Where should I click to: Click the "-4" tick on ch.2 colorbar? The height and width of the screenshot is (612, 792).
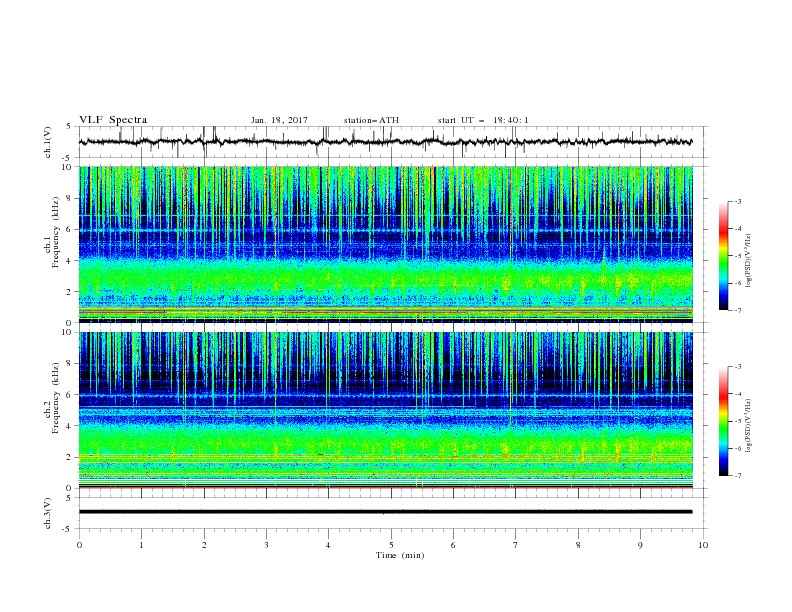[x=737, y=394]
